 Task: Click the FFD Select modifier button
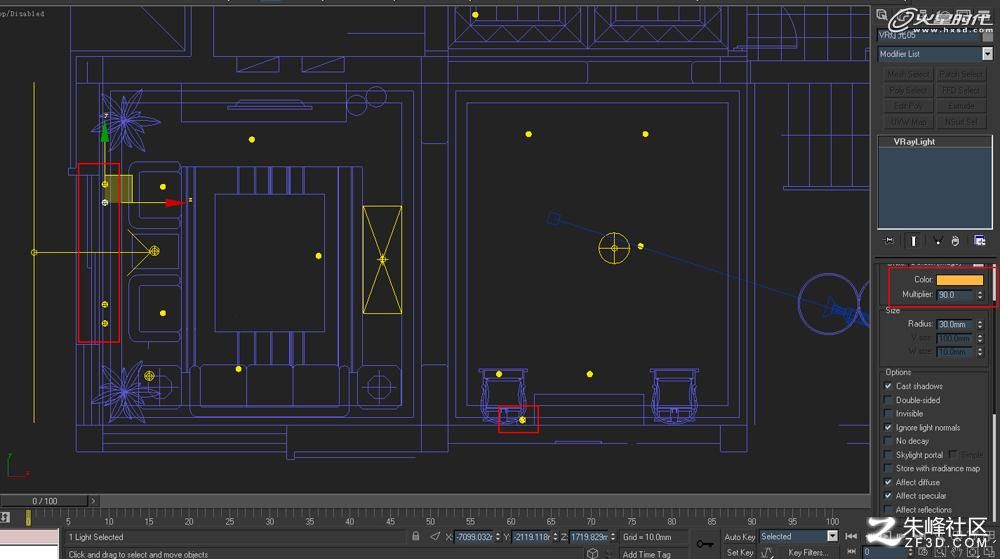(x=960, y=91)
